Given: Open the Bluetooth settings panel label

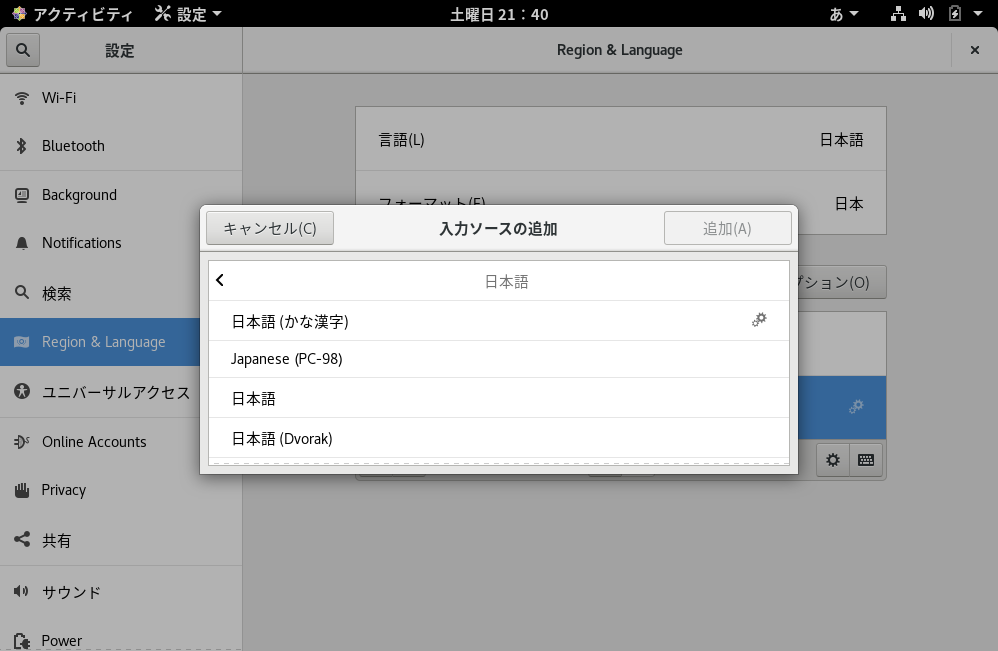Looking at the screenshot, I should tap(73, 146).
